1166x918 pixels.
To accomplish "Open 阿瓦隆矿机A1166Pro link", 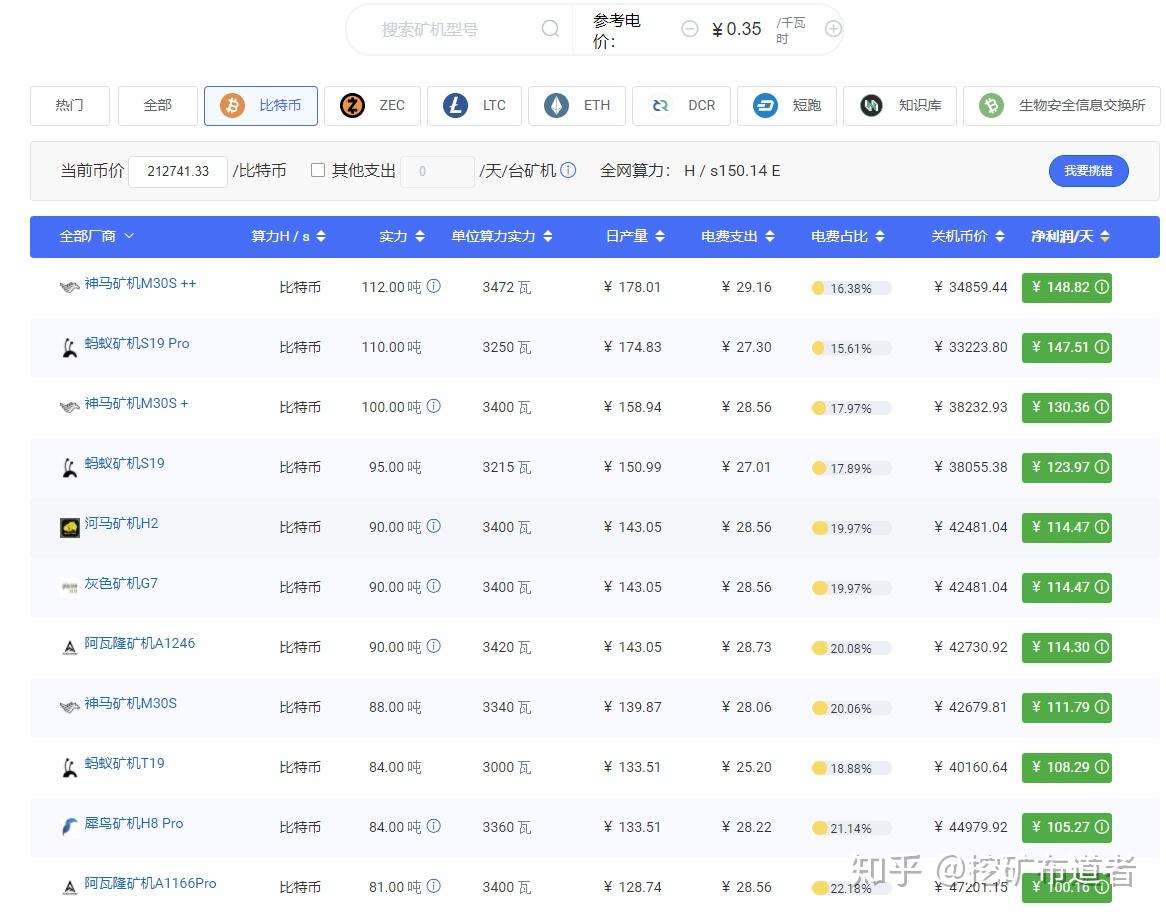I will pos(150,884).
